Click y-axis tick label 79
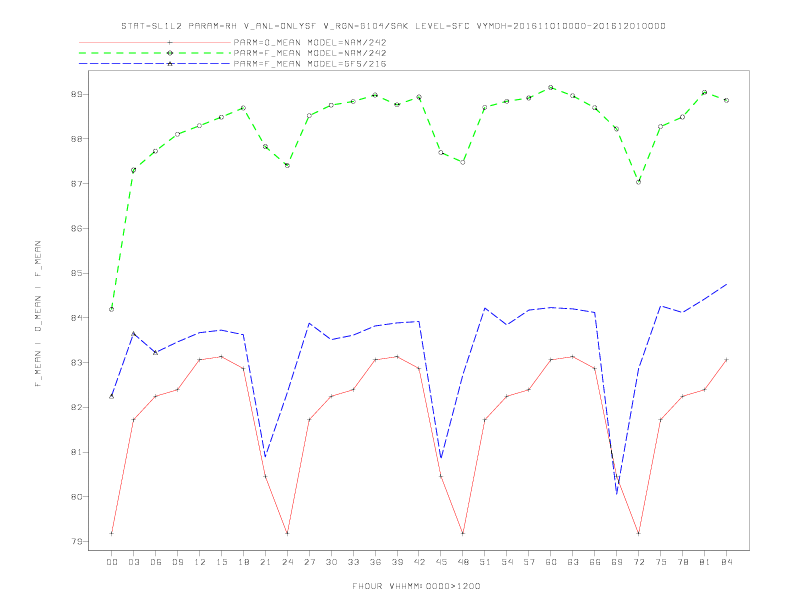This screenshot has width=792, height=612. pyautogui.click(x=78, y=541)
